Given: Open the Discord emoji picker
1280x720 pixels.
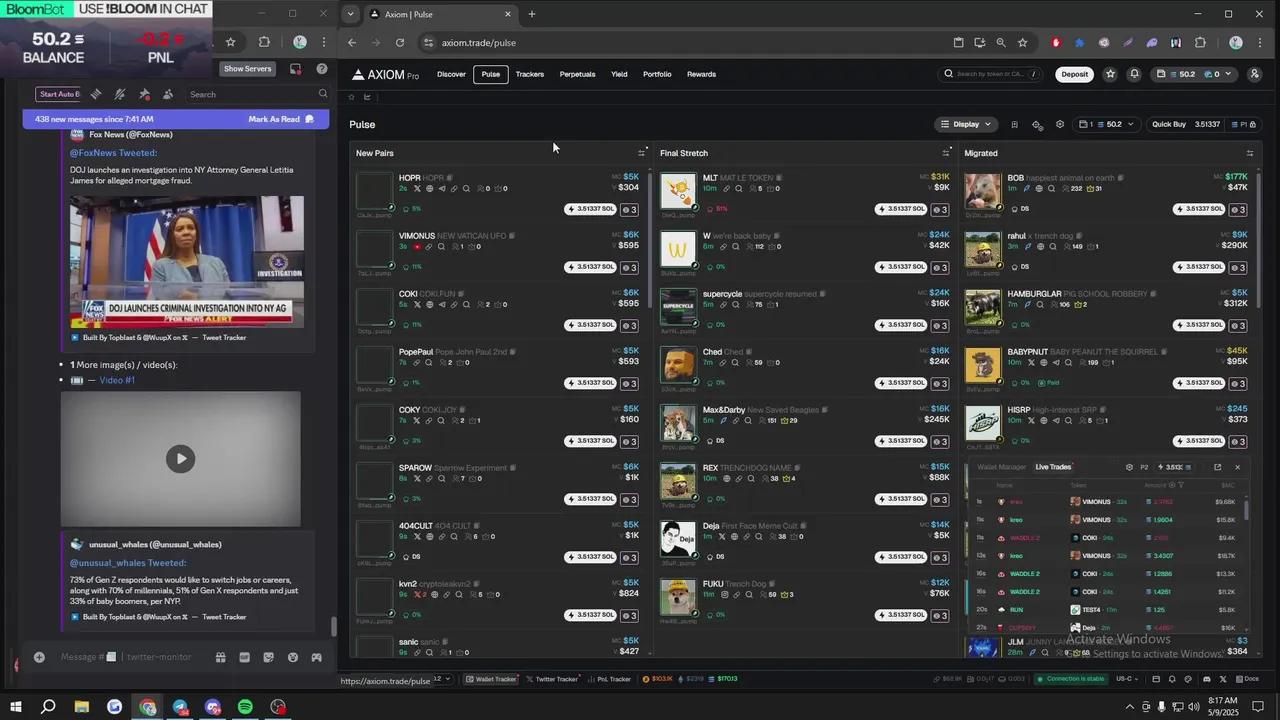Looking at the screenshot, I should [x=292, y=657].
